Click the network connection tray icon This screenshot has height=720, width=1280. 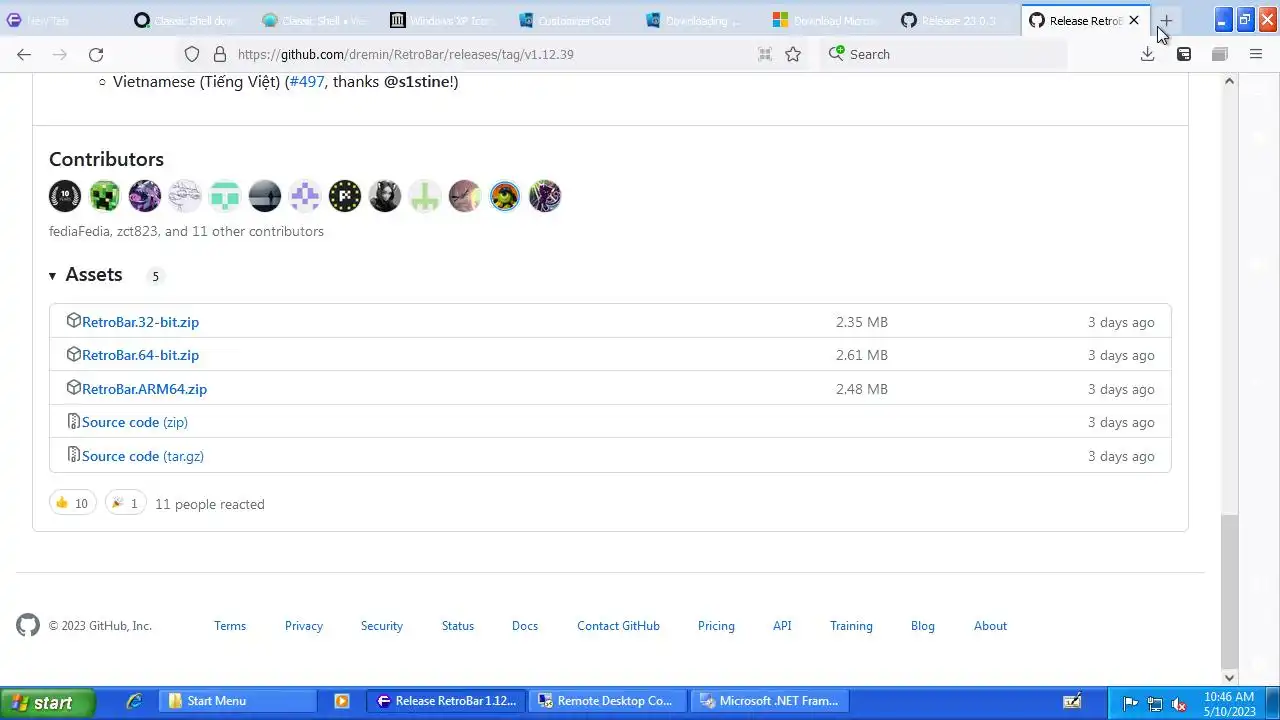pos(1155,703)
